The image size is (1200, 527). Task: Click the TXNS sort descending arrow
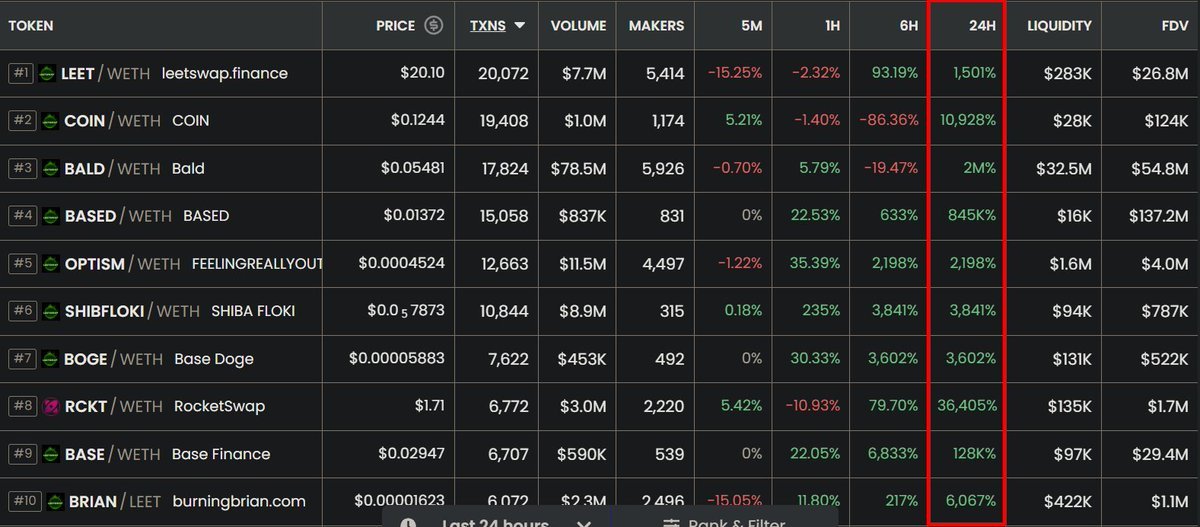tap(519, 25)
